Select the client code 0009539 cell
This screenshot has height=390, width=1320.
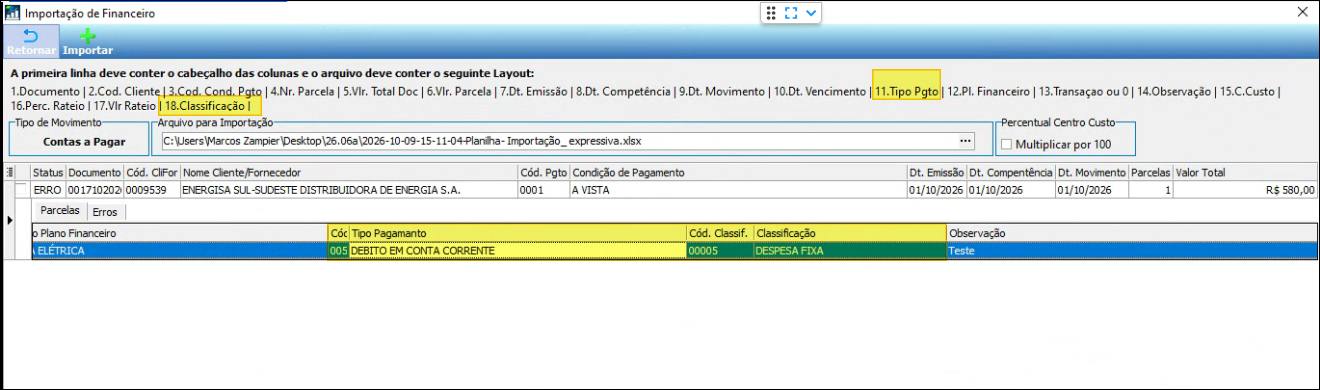pyautogui.click(x=151, y=189)
